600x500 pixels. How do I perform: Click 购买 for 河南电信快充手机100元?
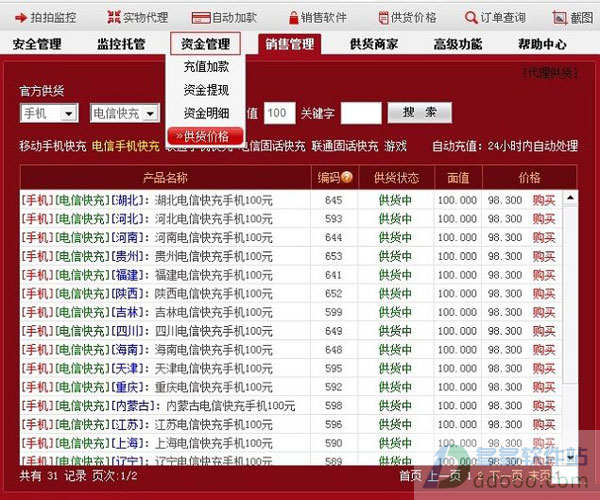pyautogui.click(x=544, y=238)
